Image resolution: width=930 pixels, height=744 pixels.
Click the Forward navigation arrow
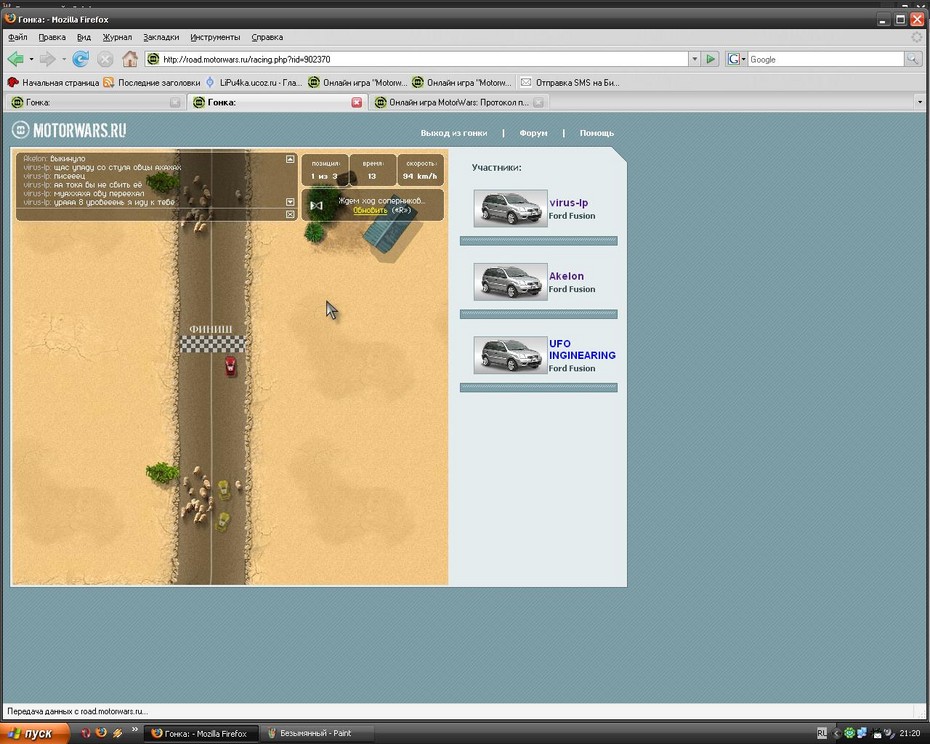47,59
